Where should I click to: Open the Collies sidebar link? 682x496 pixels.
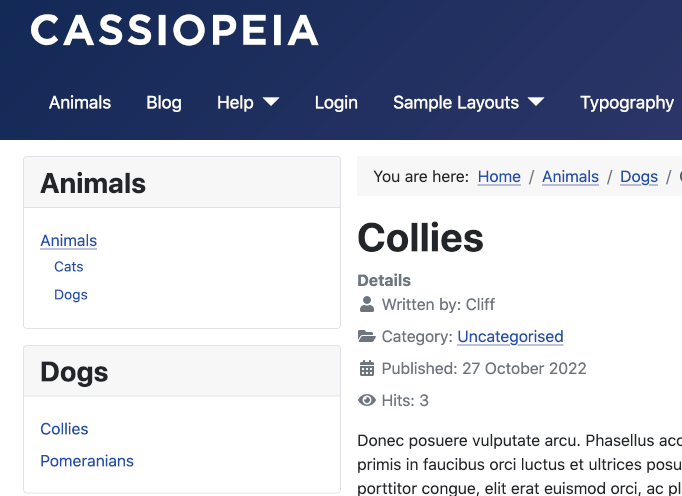click(64, 429)
